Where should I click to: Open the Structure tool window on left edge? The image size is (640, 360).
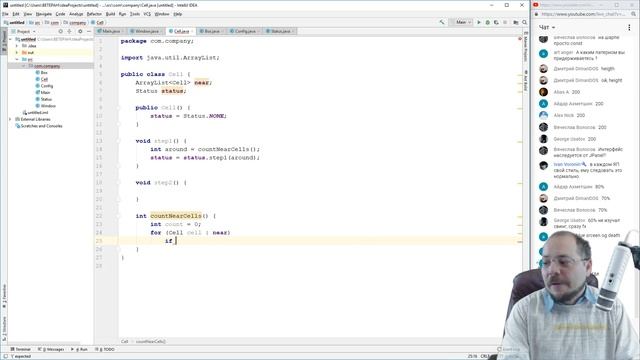[4, 329]
